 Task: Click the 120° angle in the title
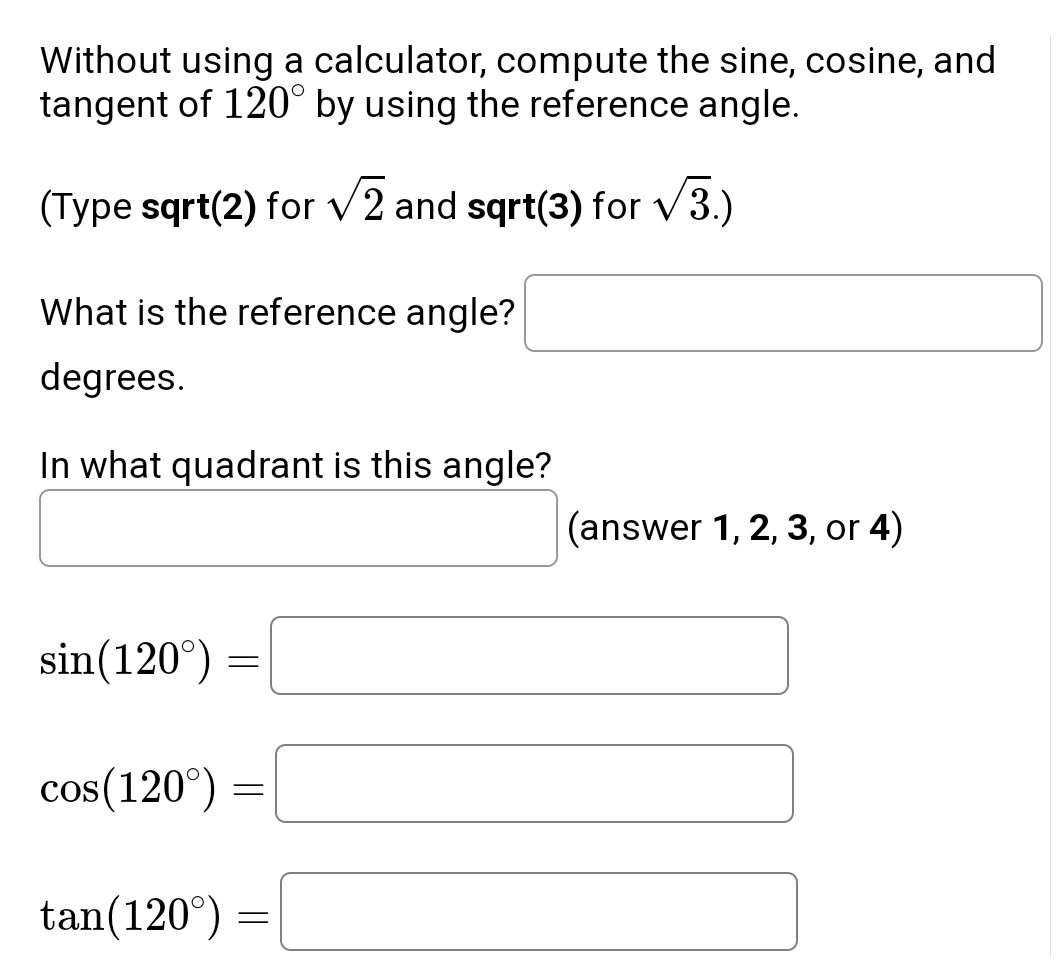(263, 104)
